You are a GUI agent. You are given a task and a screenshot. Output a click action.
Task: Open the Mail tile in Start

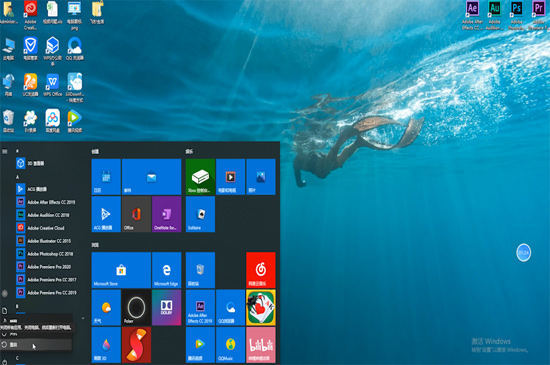click(x=152, y=177)
